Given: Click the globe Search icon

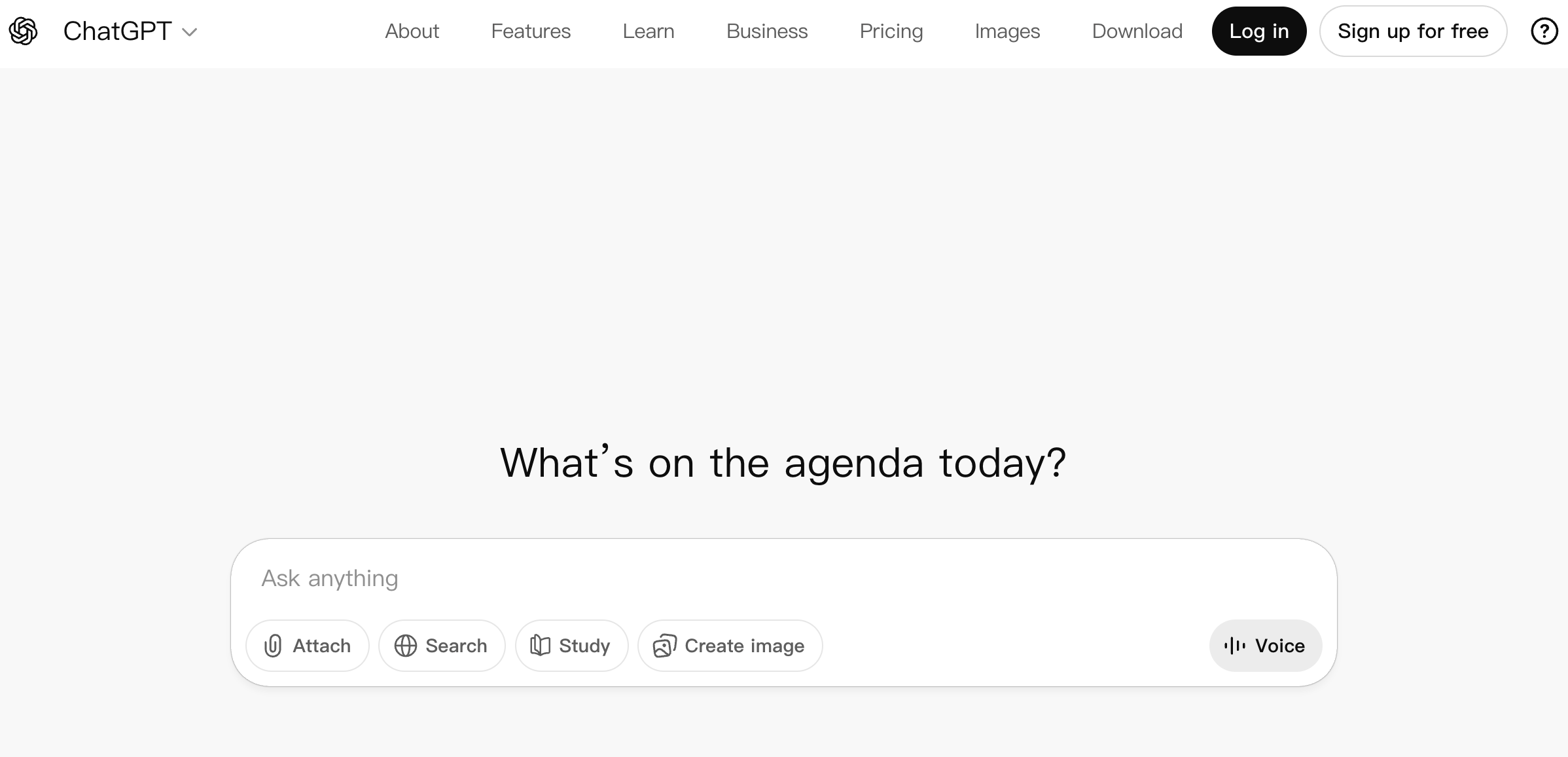Looking at the screenshot, I should (406, 646).
